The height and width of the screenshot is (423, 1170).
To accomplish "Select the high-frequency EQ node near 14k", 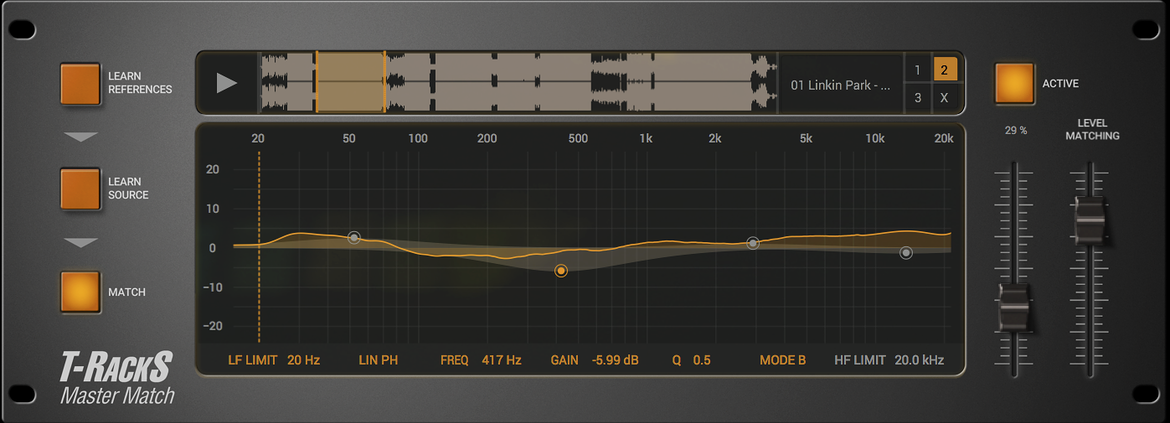I will 906,253.
